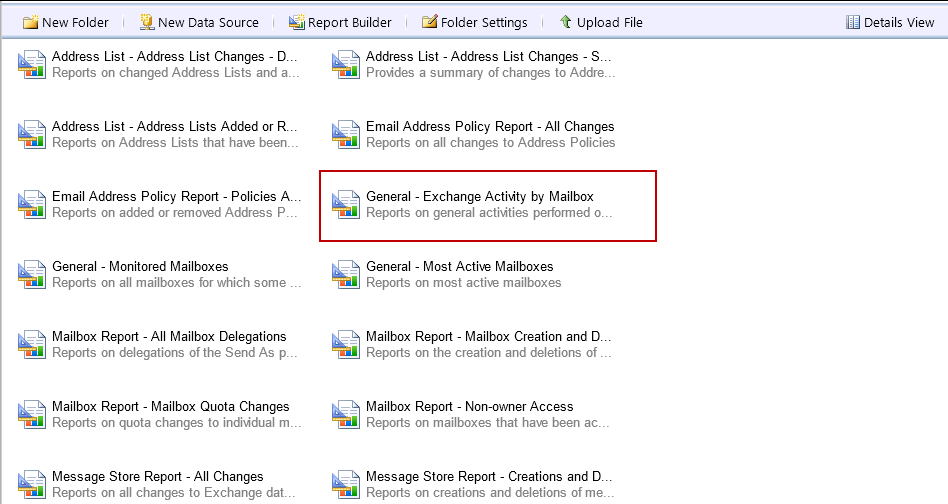Screen dimensions: 948x504
Task: Open Address List - Address List Changes - D... report
Action: [175, 56]
